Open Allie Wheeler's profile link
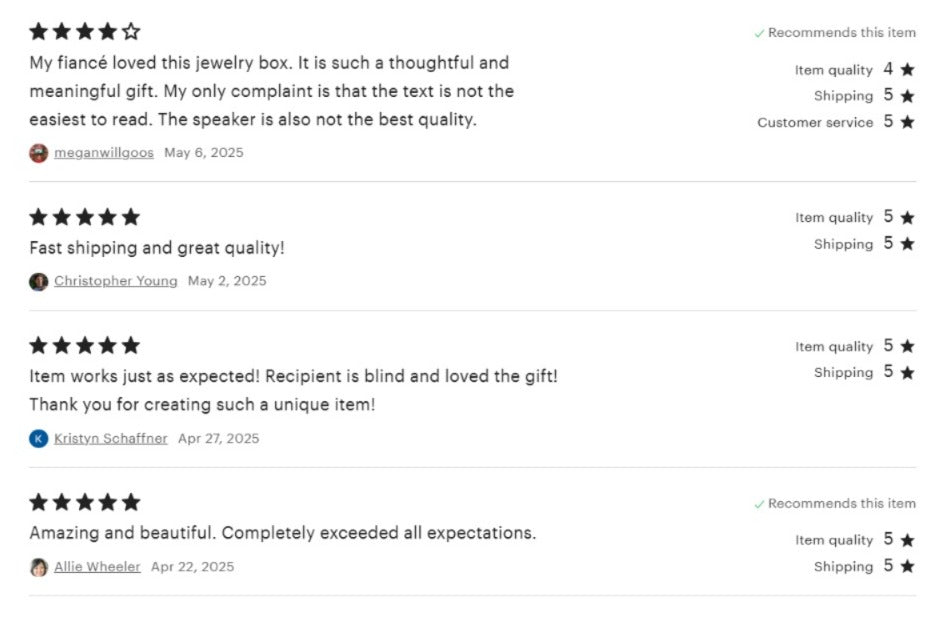 tap(97, 566)
